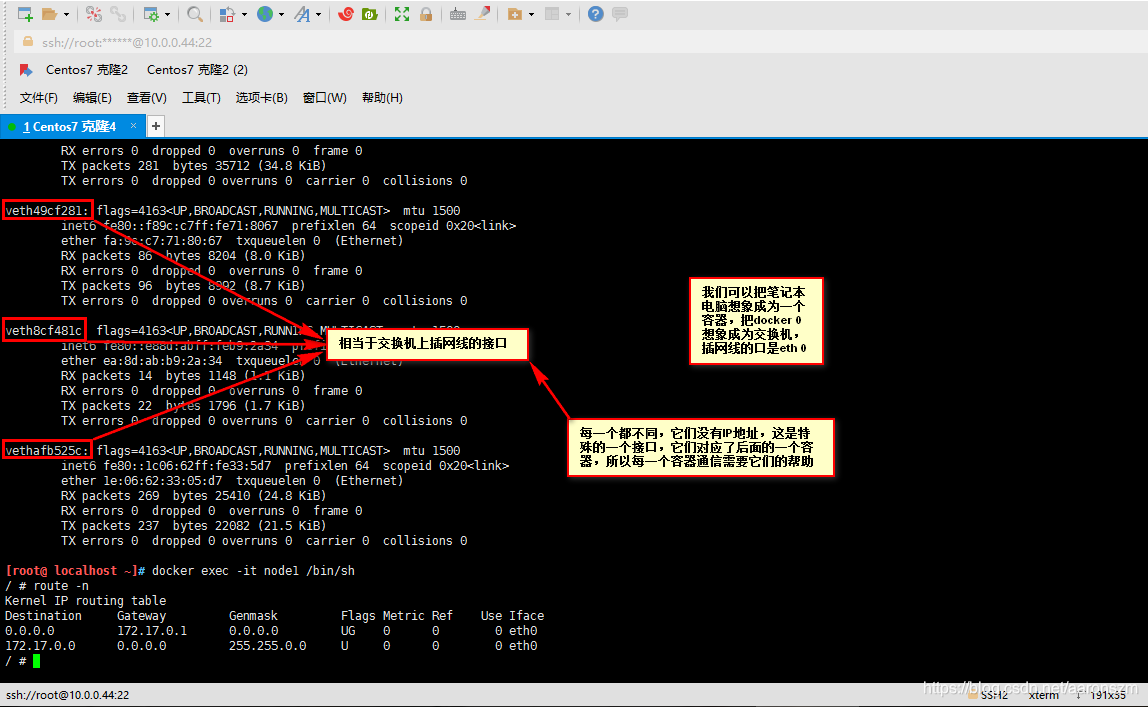The width and height of the screenshot is (1148, 707).
Task: Open the 查看(V) menu
Action: 146,97
